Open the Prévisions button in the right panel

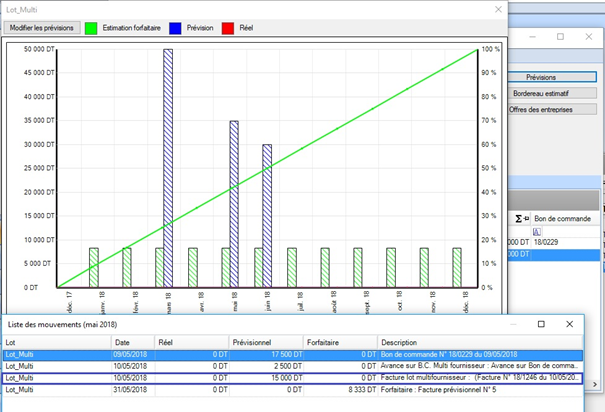pos(553,76)
